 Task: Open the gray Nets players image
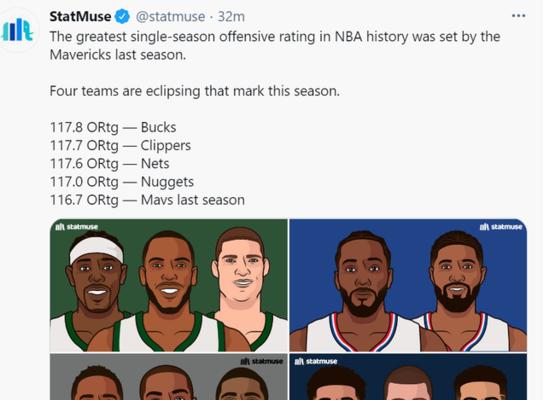[168, 377]
